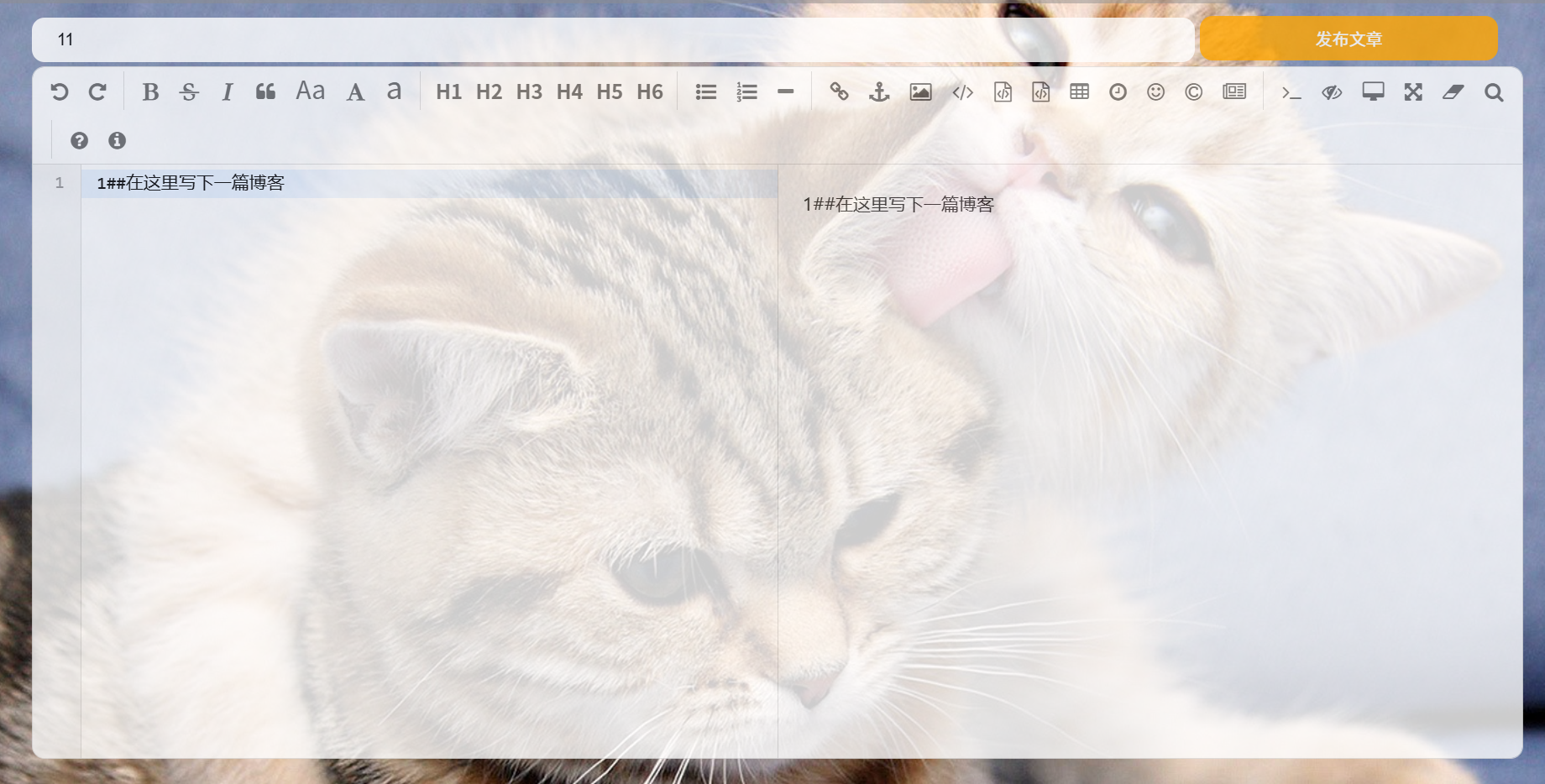Insert a page break
The image size is (1545, 784).
1234,91
